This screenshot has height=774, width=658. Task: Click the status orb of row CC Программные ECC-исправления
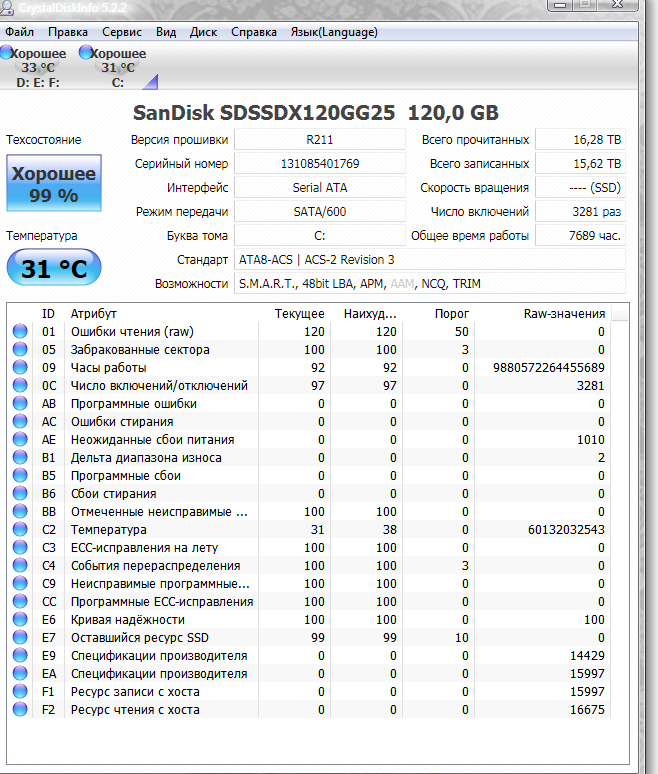(x=20, y=601)
